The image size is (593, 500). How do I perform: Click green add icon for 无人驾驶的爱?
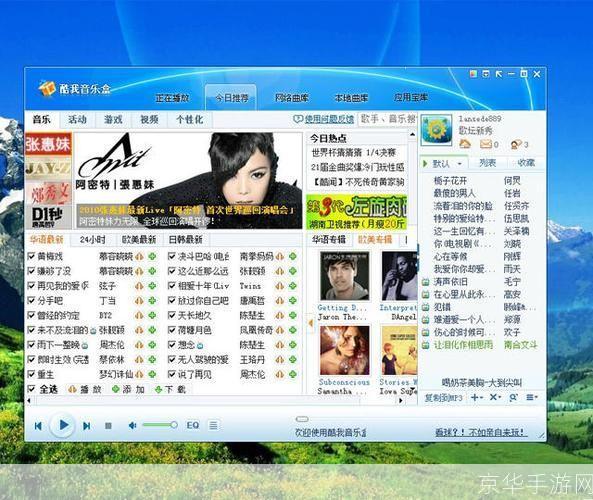(x=293, y=360)
